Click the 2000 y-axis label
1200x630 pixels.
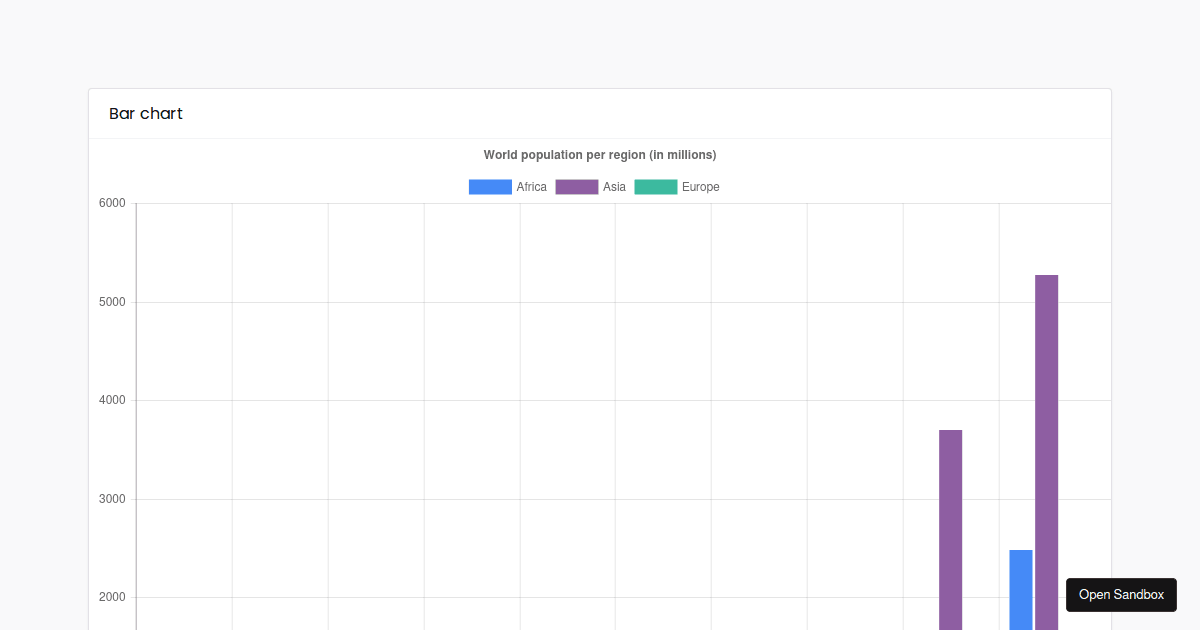pos(113,596)
